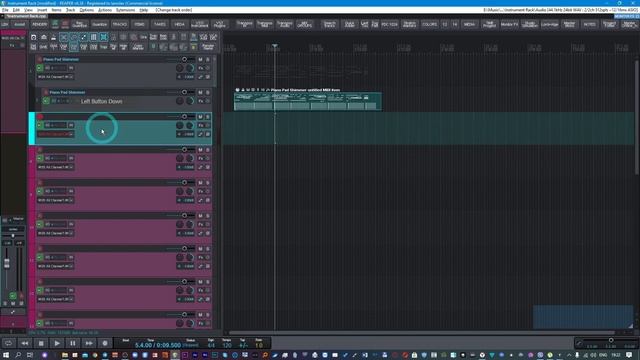Open MIDI input dropdown on second magenta track
This screenshot has height=360, width=640.
56,200
